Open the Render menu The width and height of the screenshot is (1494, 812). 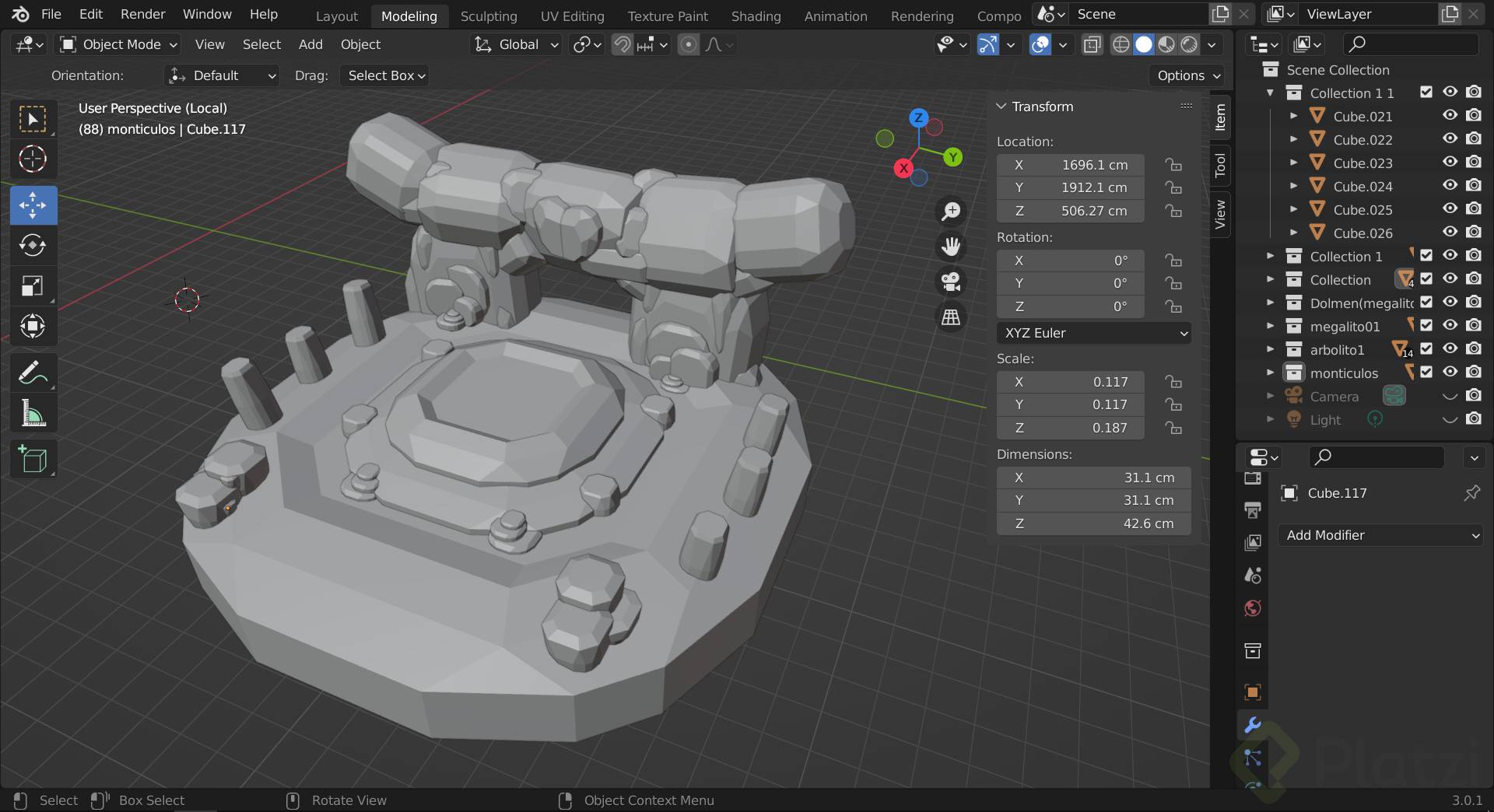click(x=142, y=14)
